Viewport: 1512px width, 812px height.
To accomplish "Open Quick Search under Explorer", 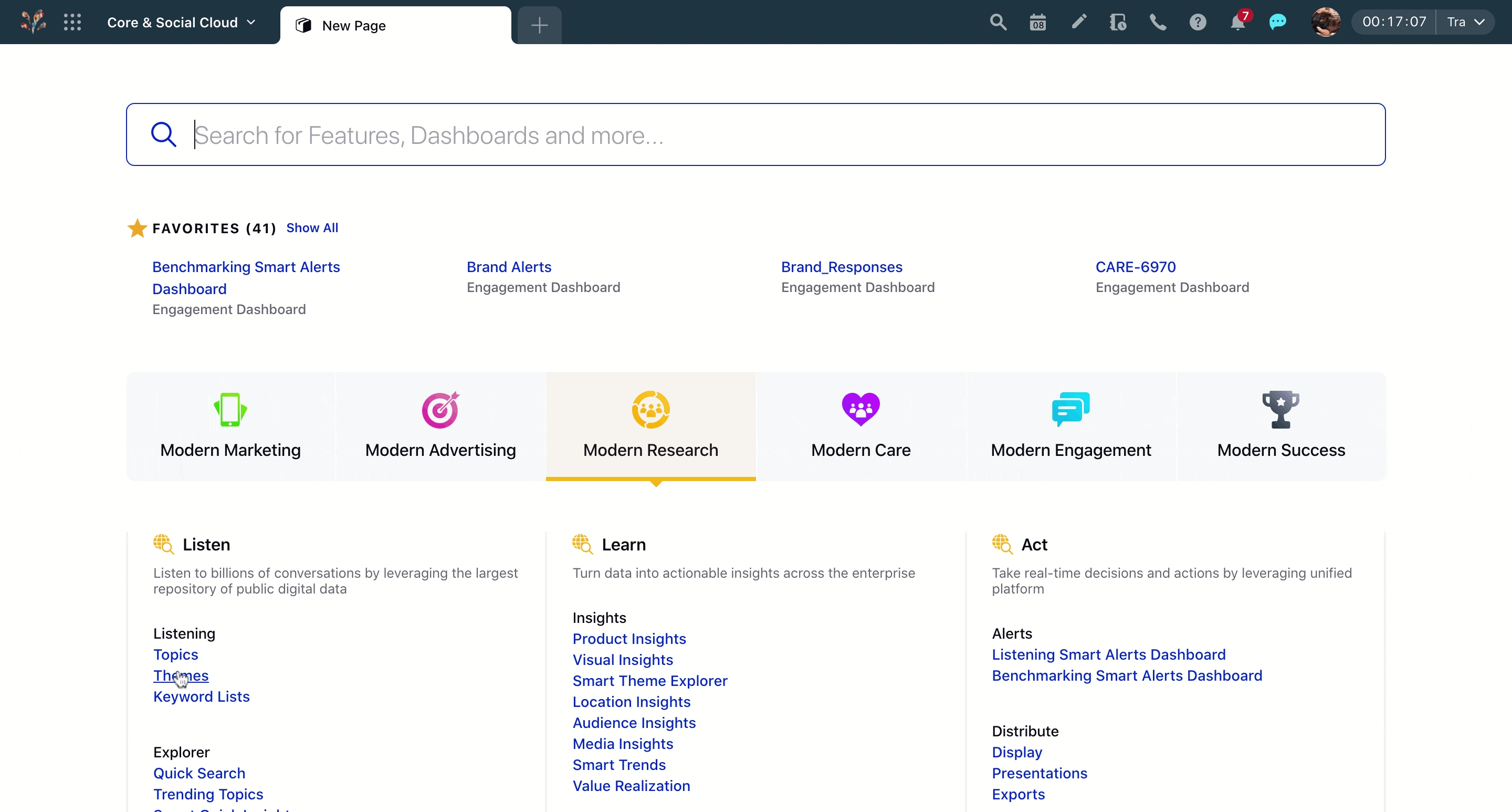I will pyautogui.click(x=199, y=773).
